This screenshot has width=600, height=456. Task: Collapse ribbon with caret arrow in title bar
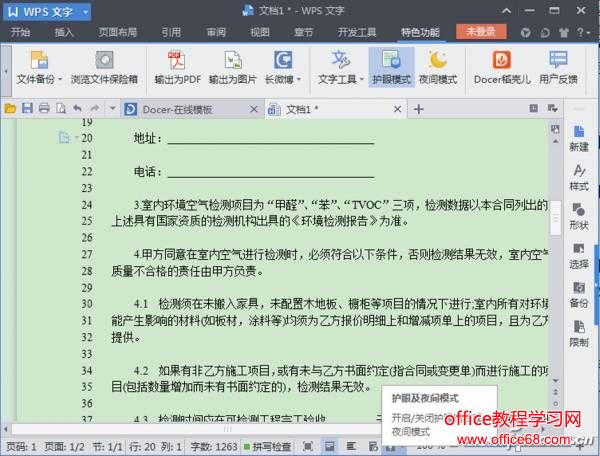tap(506, 11)
